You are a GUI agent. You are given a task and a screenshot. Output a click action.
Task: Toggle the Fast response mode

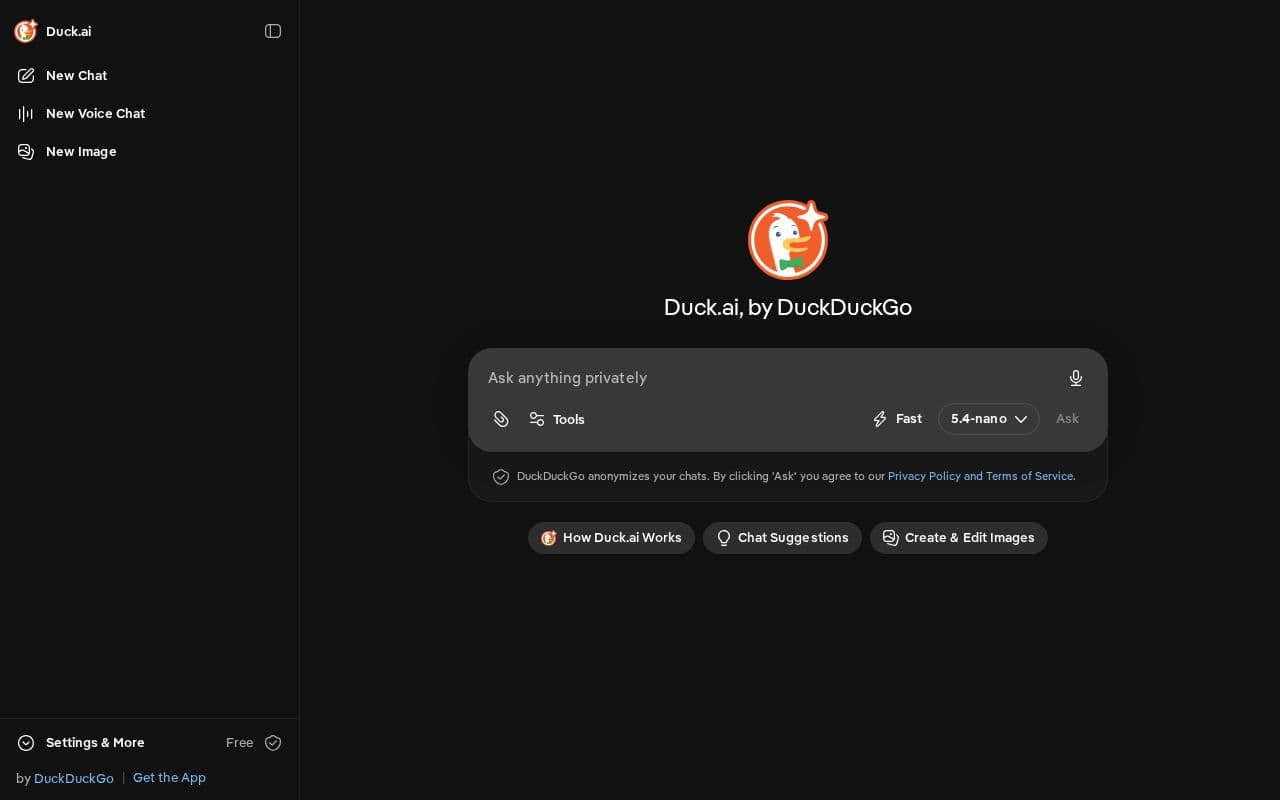(897, 419)
